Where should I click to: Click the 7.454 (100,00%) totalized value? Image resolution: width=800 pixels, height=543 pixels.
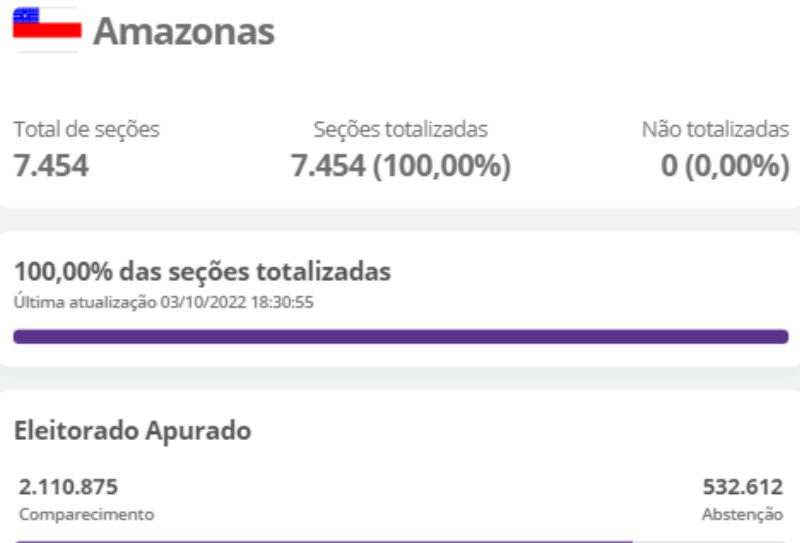pos(401,166)
